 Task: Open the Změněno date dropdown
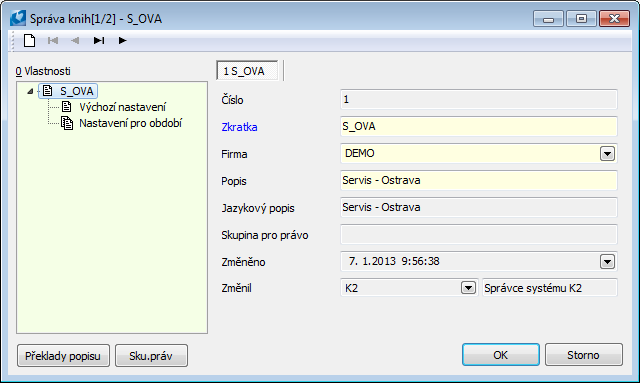click(607, 261)
